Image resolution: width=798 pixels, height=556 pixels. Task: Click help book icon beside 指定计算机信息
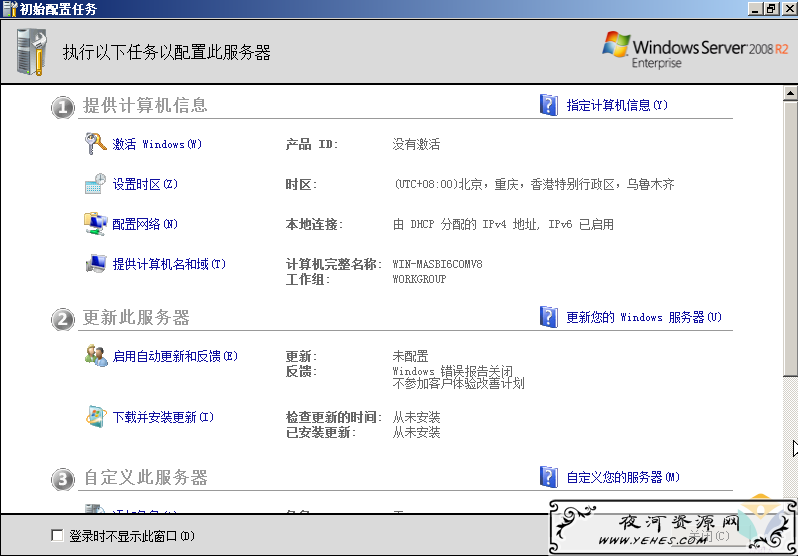click(549, 105)
